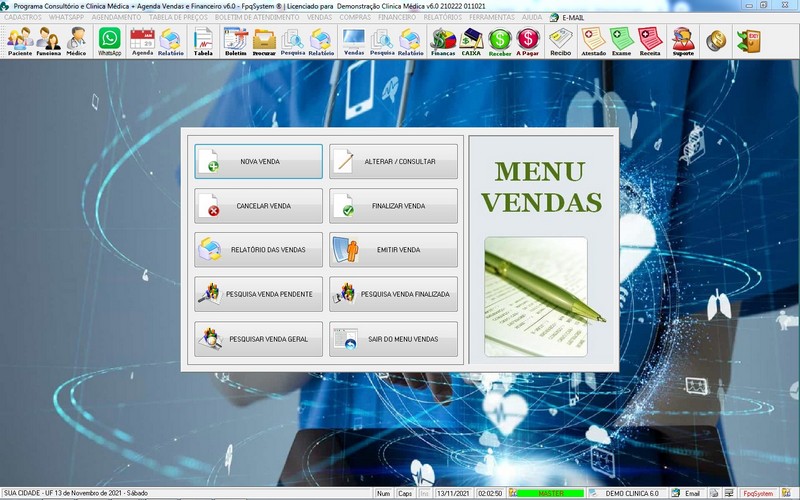Click PESQUISAR VENDA GERAL button

click(x=258, y=339)
